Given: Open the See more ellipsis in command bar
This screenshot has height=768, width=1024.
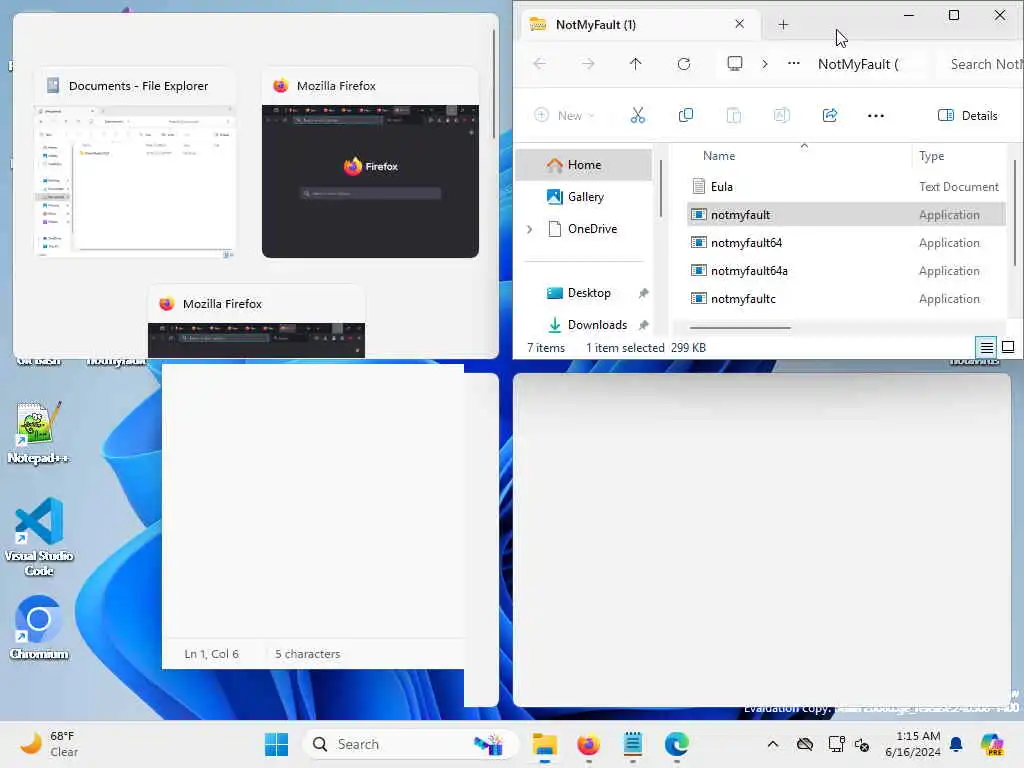Looking at the screenshot, I should pos(876,116).
